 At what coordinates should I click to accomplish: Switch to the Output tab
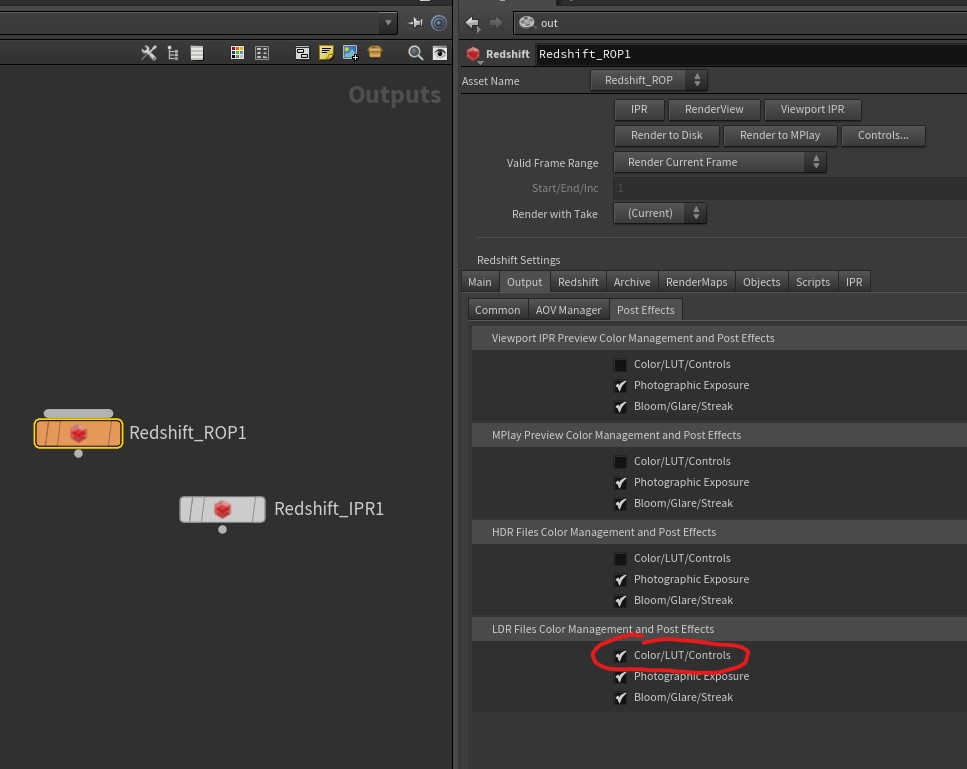coord(524,282)
